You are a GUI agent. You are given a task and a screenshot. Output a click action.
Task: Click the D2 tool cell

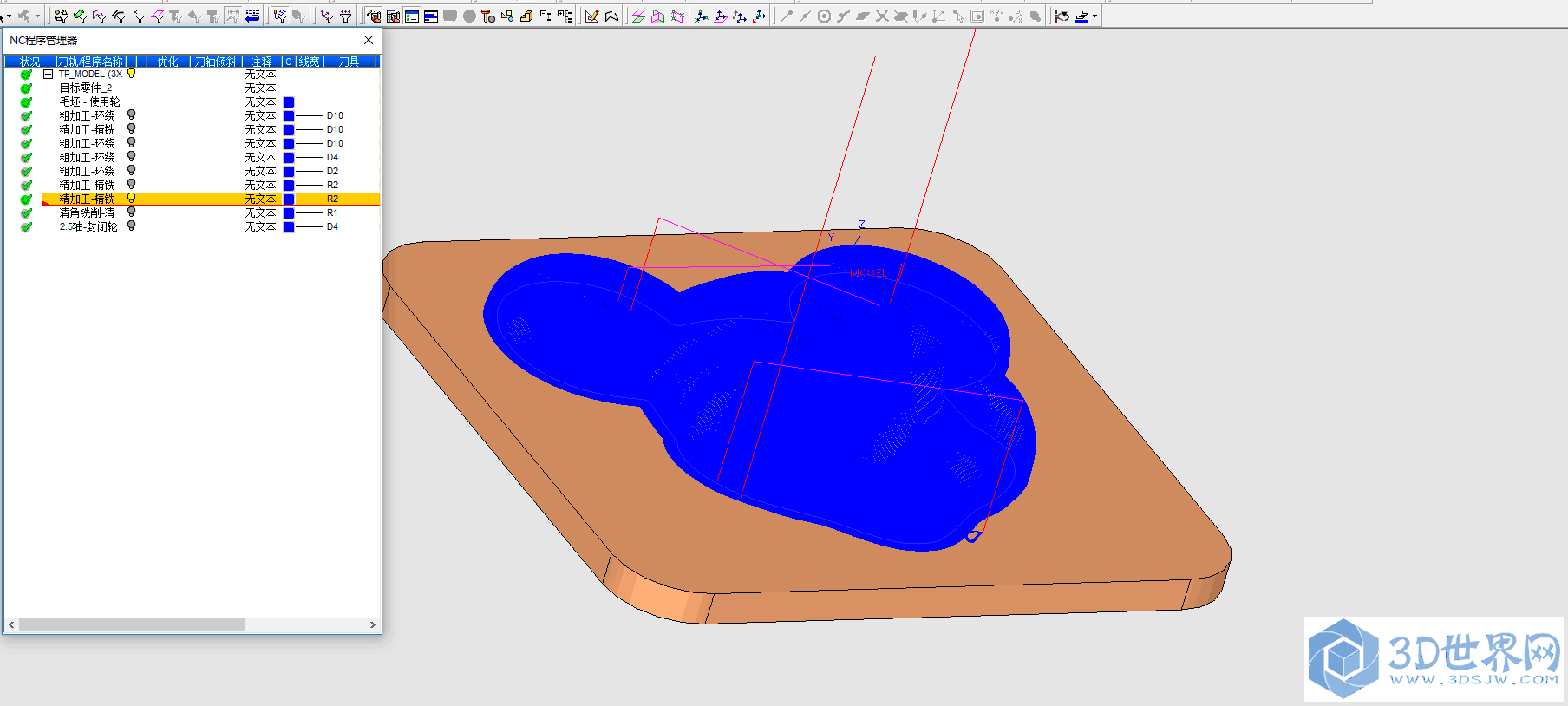click(332, 171)
